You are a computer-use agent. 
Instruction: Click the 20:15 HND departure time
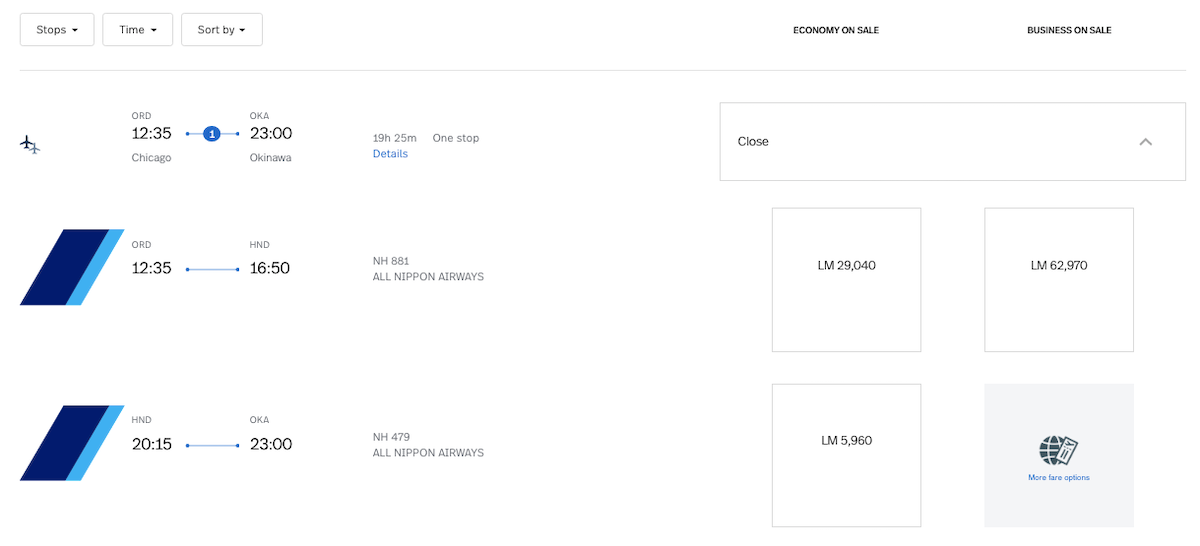click(152, 444)
